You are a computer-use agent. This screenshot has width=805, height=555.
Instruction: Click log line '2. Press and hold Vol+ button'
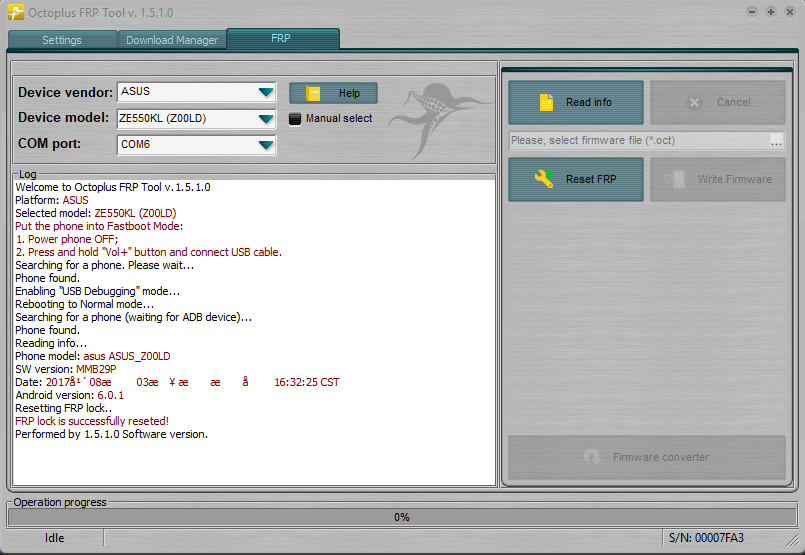tap(148, 252)
